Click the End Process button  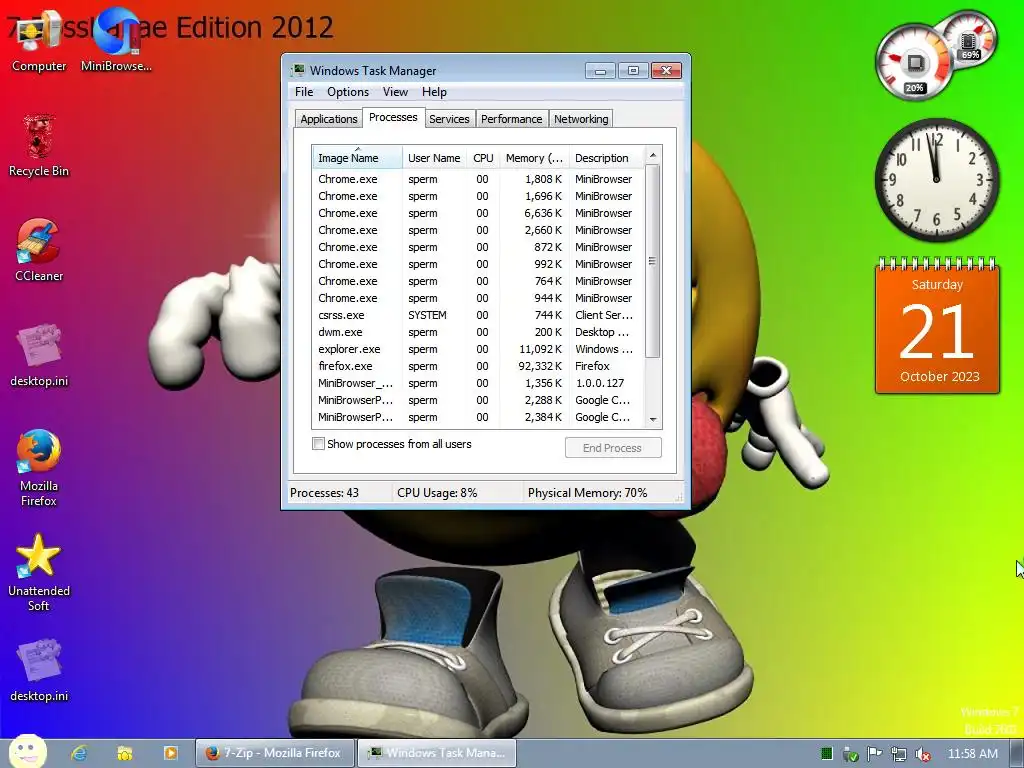(x=613, y=448)
